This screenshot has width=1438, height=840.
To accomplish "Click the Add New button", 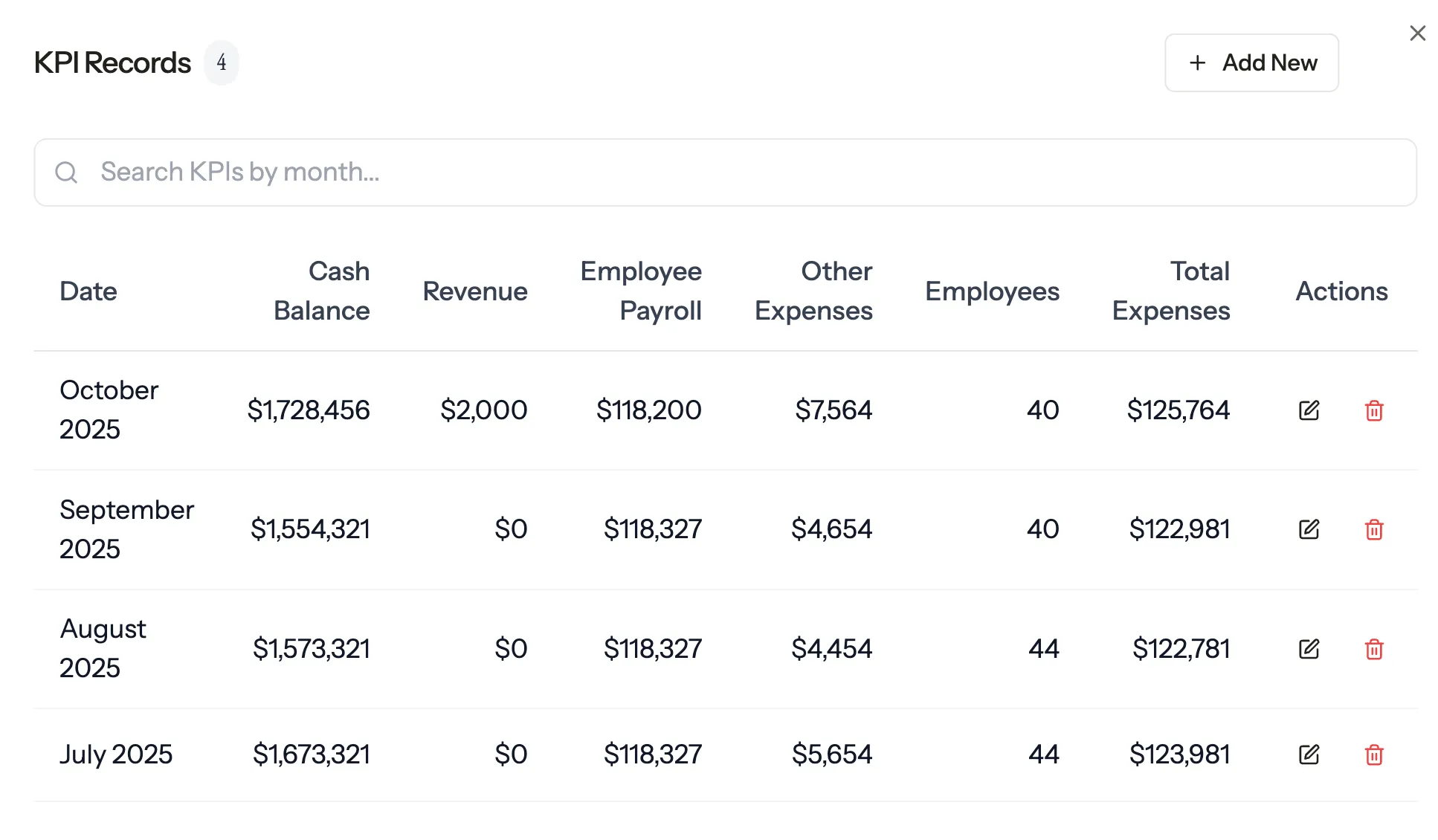I will 1251,62.
